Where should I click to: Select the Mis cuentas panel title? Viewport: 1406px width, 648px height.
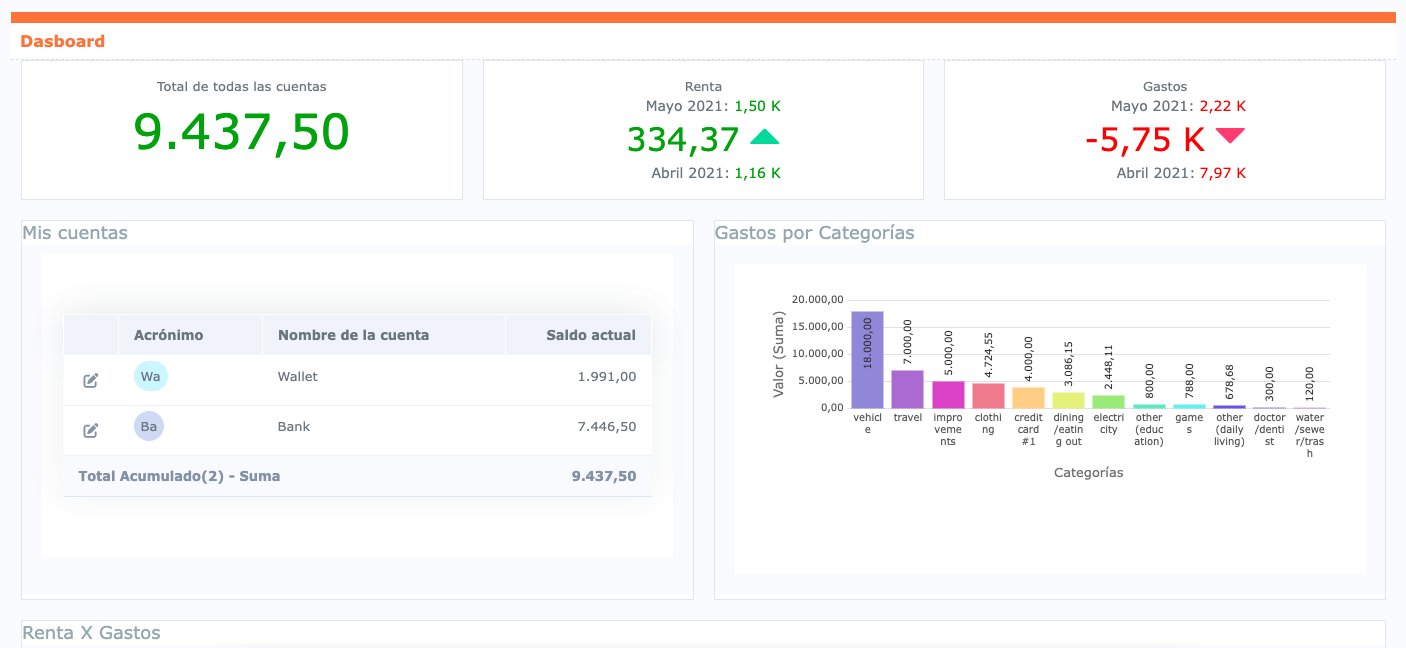click(75, 233)
